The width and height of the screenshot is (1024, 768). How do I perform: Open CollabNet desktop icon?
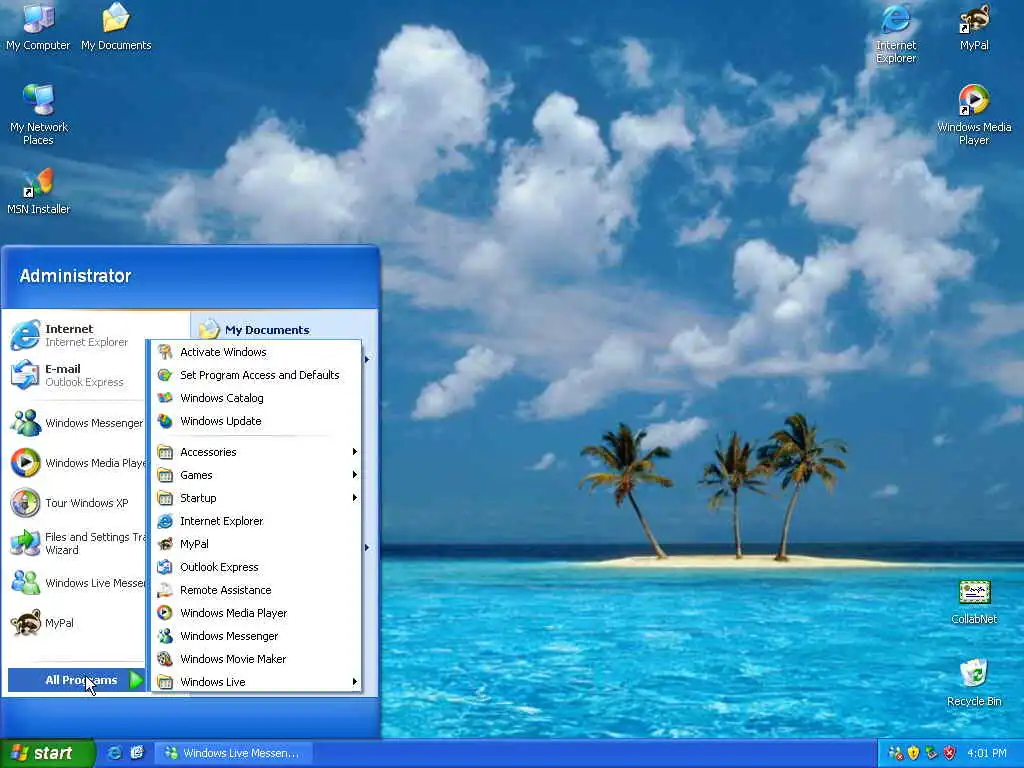pyautogui.click(x=974, y=602)
